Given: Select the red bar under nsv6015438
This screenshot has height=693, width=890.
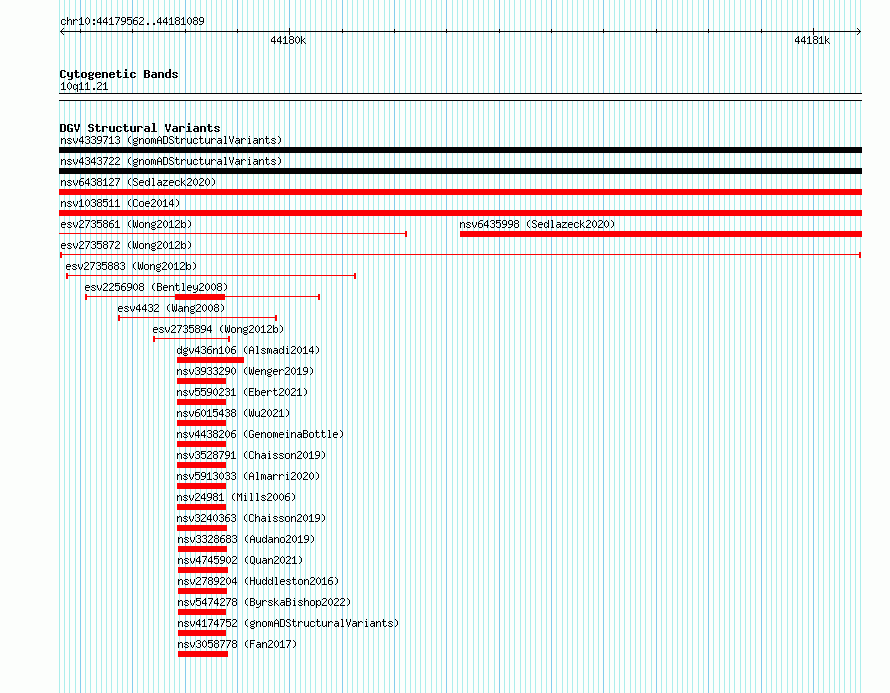Looking at the screenshot, I should [x=201, y=423].
